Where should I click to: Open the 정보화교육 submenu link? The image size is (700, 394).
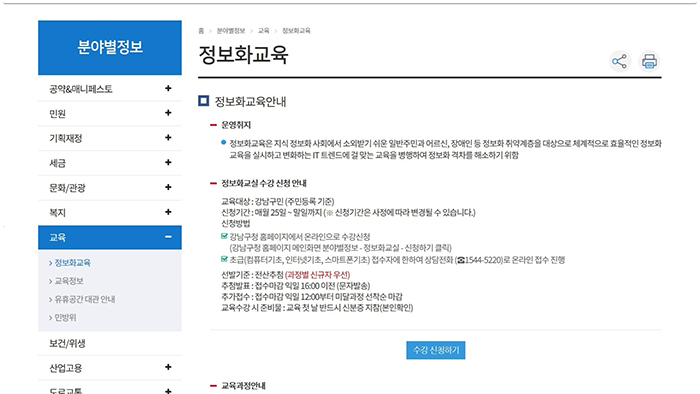pyautogui.click(x=72, y=263)
